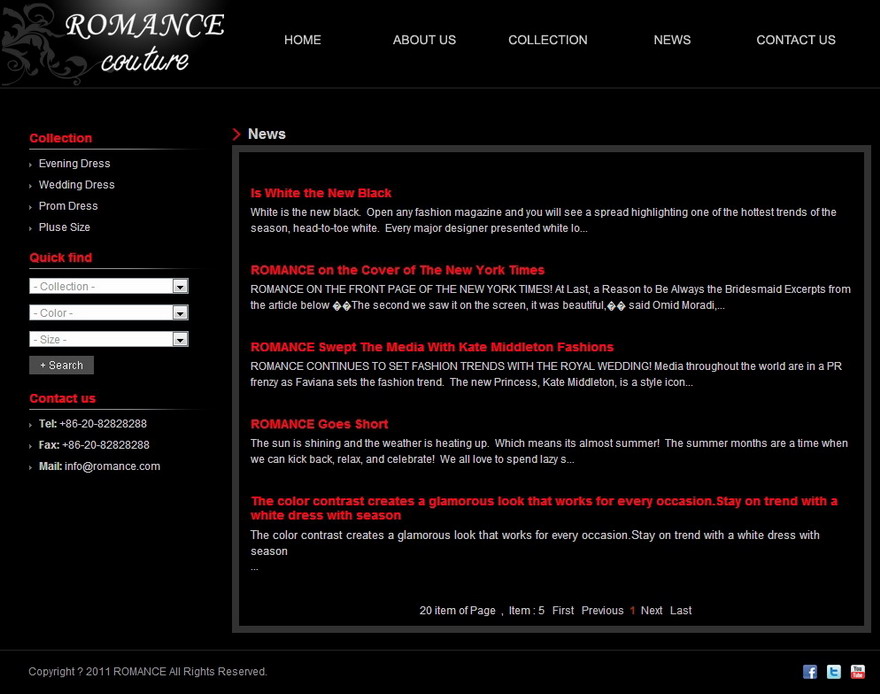Click the 'ROMANCE CONTINUES TO SET FASHION TRENDS' excerpt
The image size is (880, 694).
(x=546, y=374)
